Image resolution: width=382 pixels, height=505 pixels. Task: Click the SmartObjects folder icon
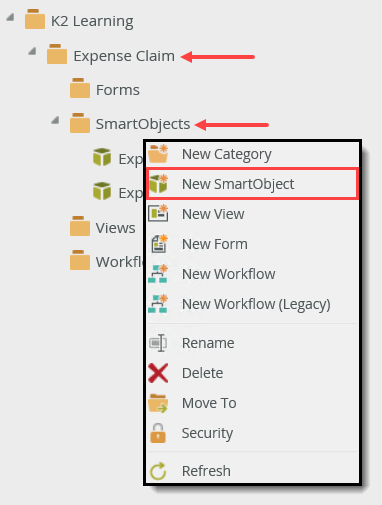[x=80, y=123]
